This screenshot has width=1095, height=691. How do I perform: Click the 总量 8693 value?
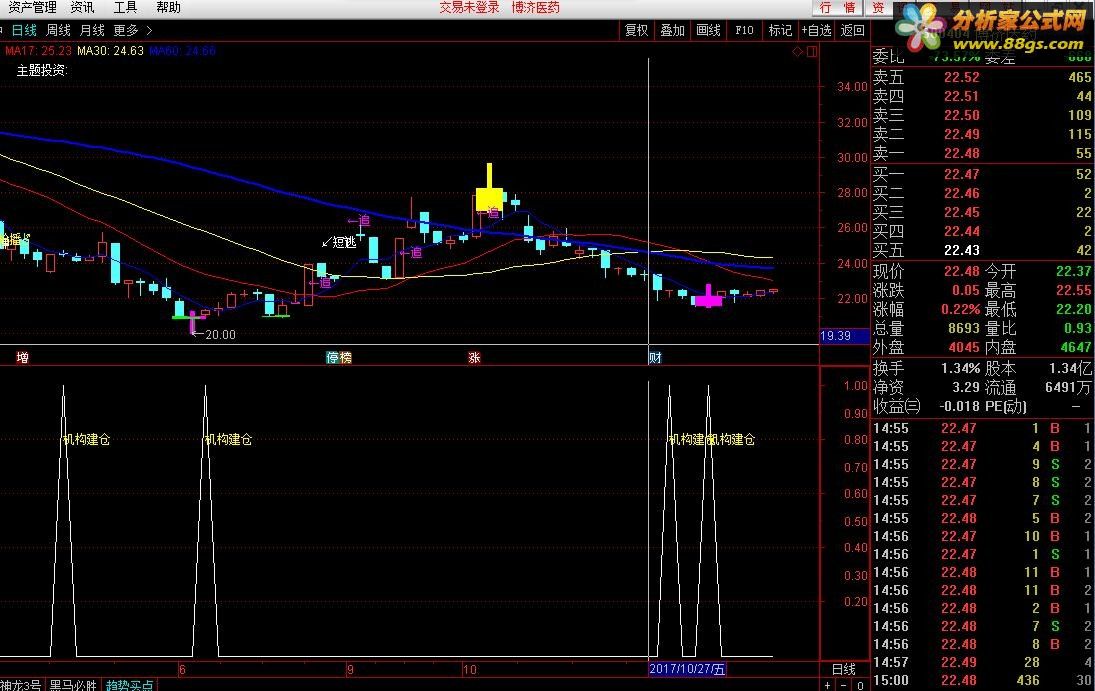pos(964,328)
